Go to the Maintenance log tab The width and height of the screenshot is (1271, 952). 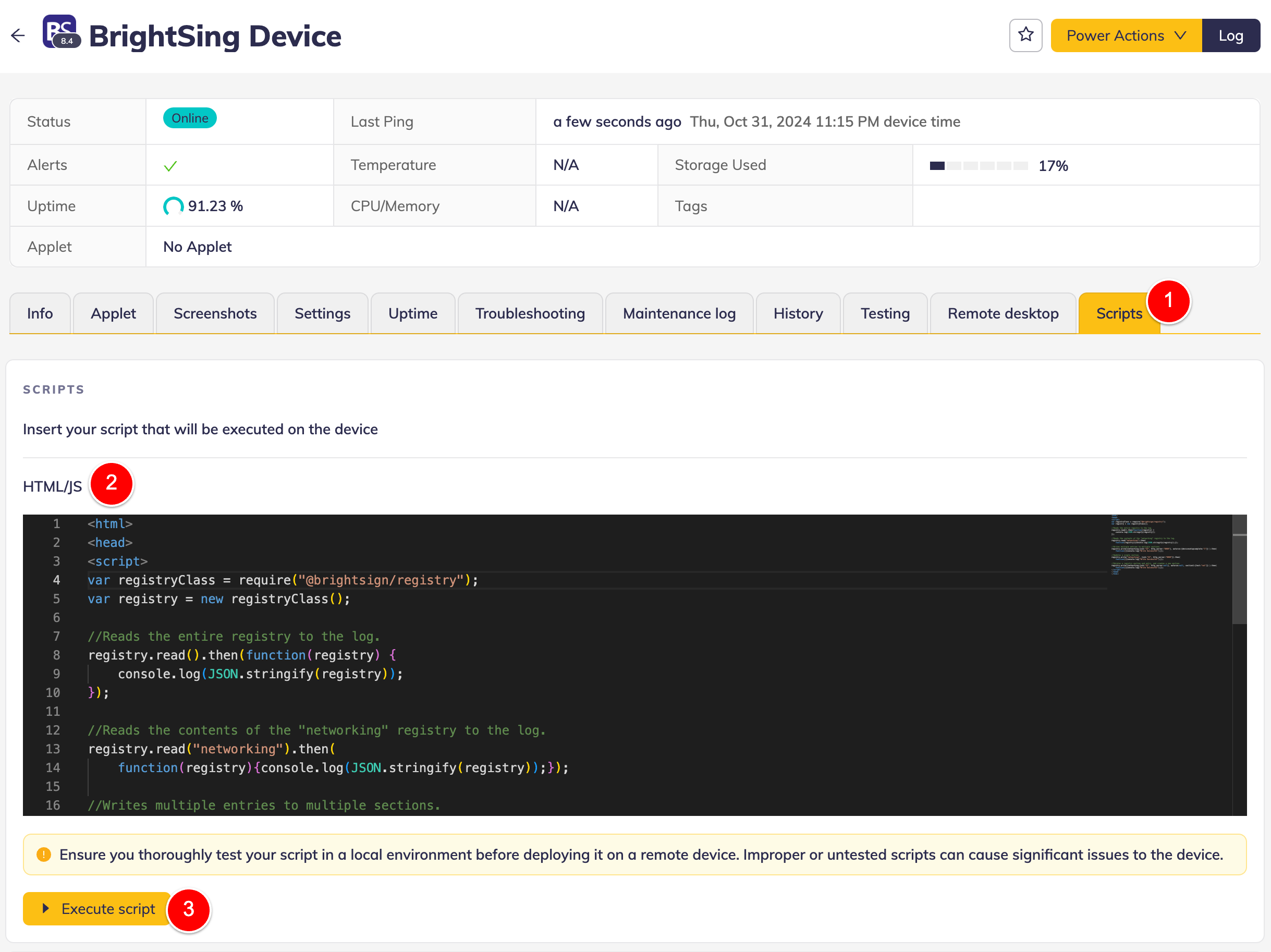[679, 314]
